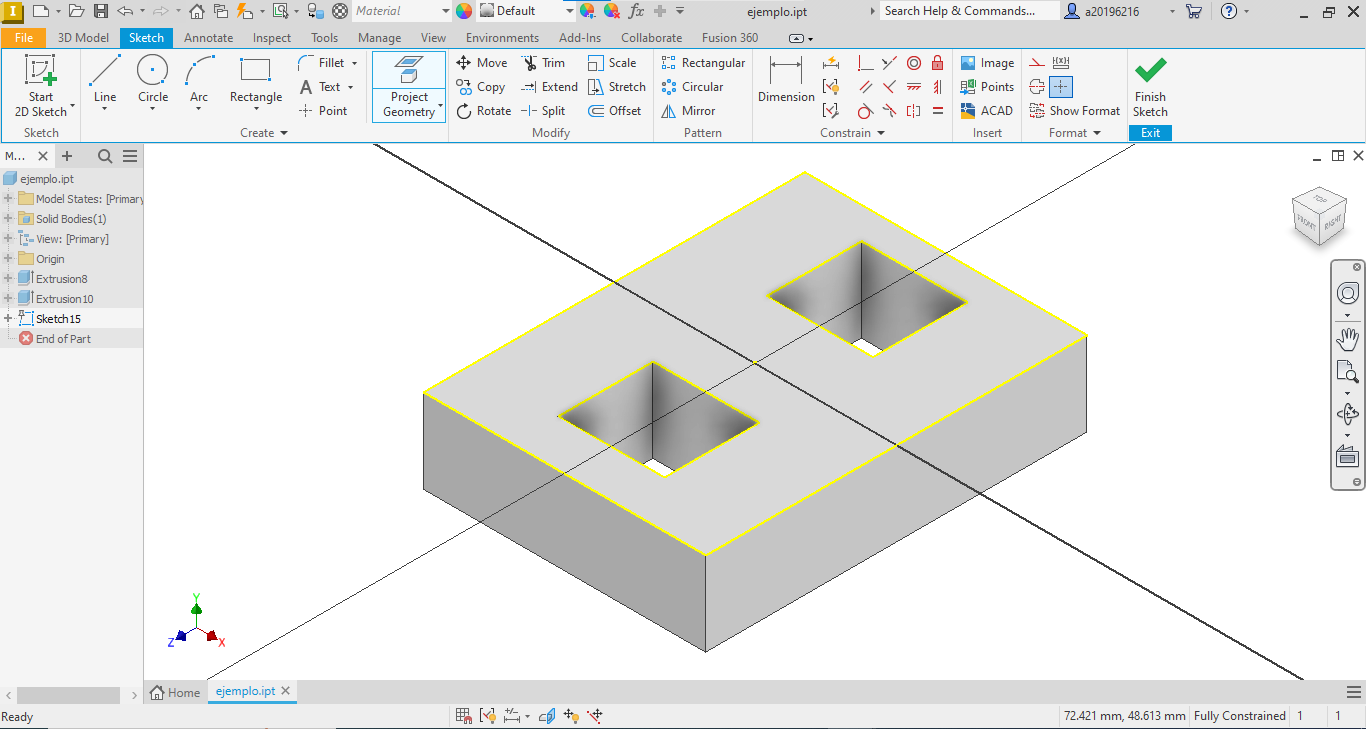Click the Dimension tool
Viewport: 1366px width, 729px height.
pos(786,81)
